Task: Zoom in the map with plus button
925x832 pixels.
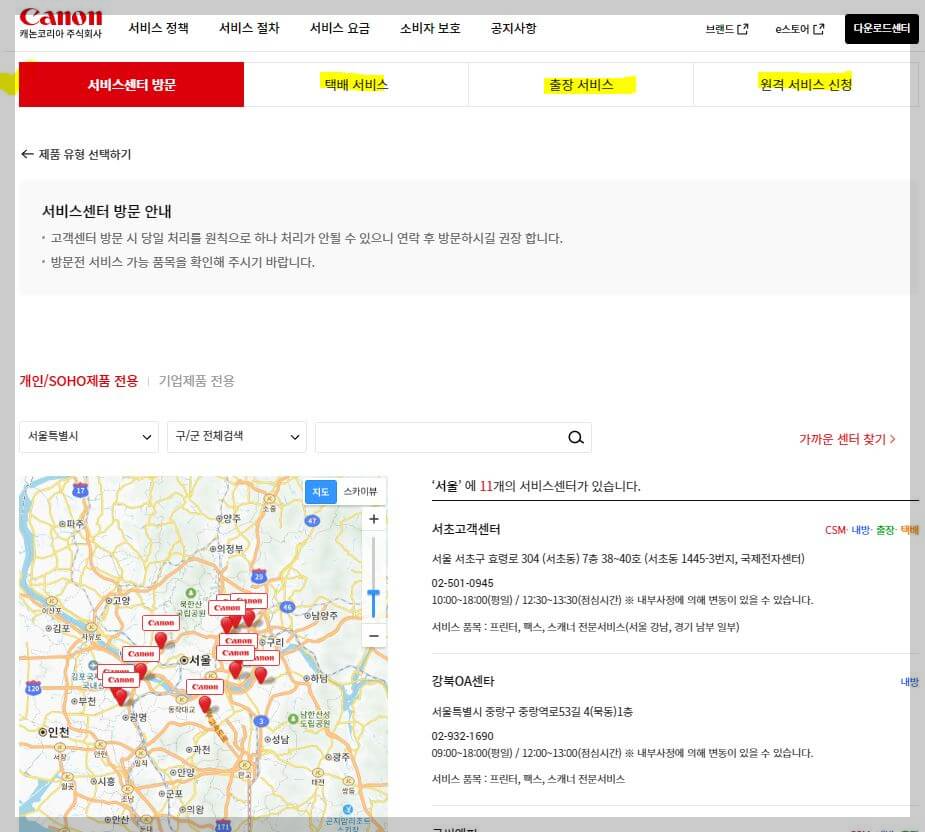Action: click(x=373, y=519)
